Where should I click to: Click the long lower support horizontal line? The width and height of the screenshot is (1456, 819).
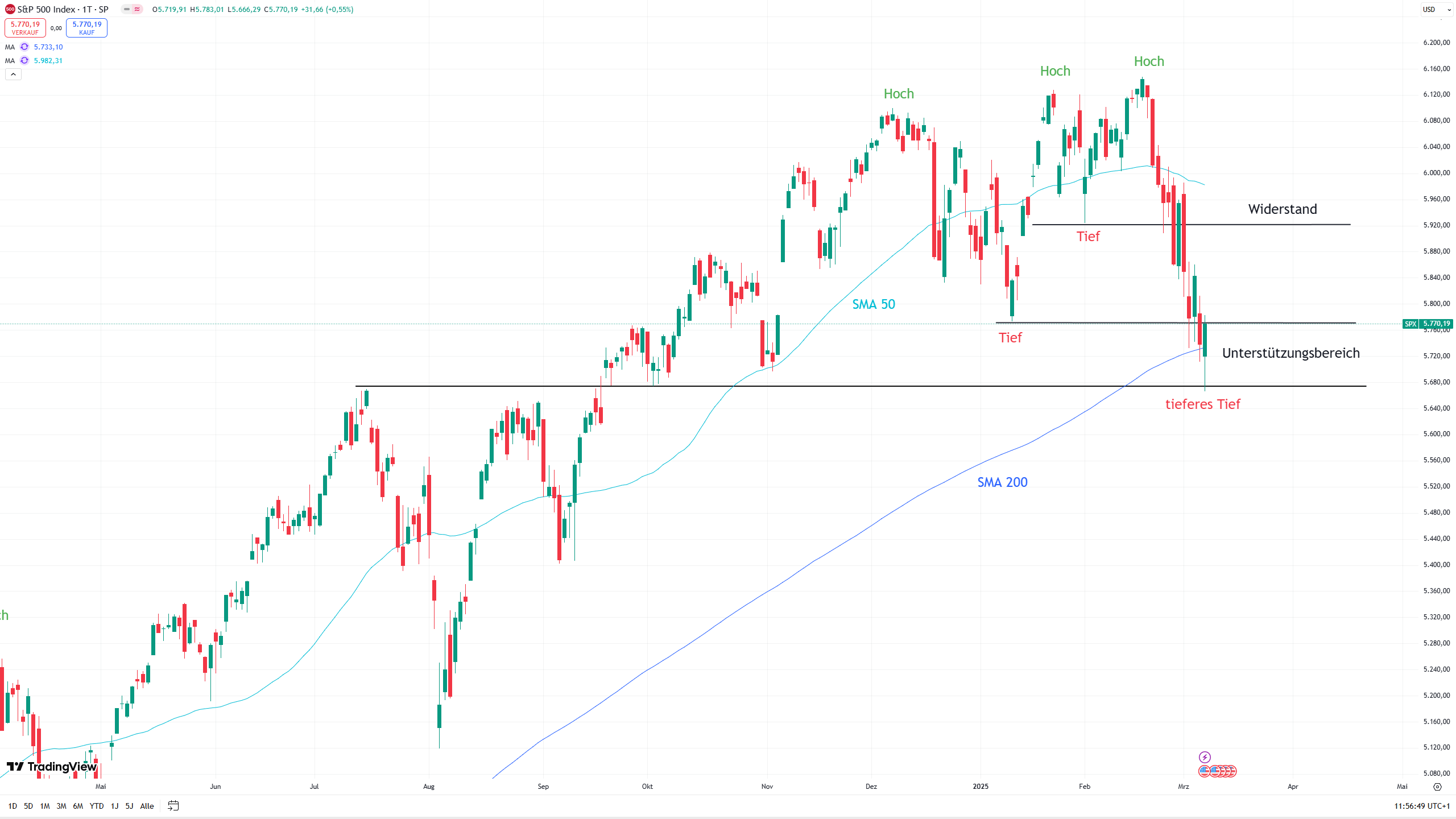(x=861, y=386)
